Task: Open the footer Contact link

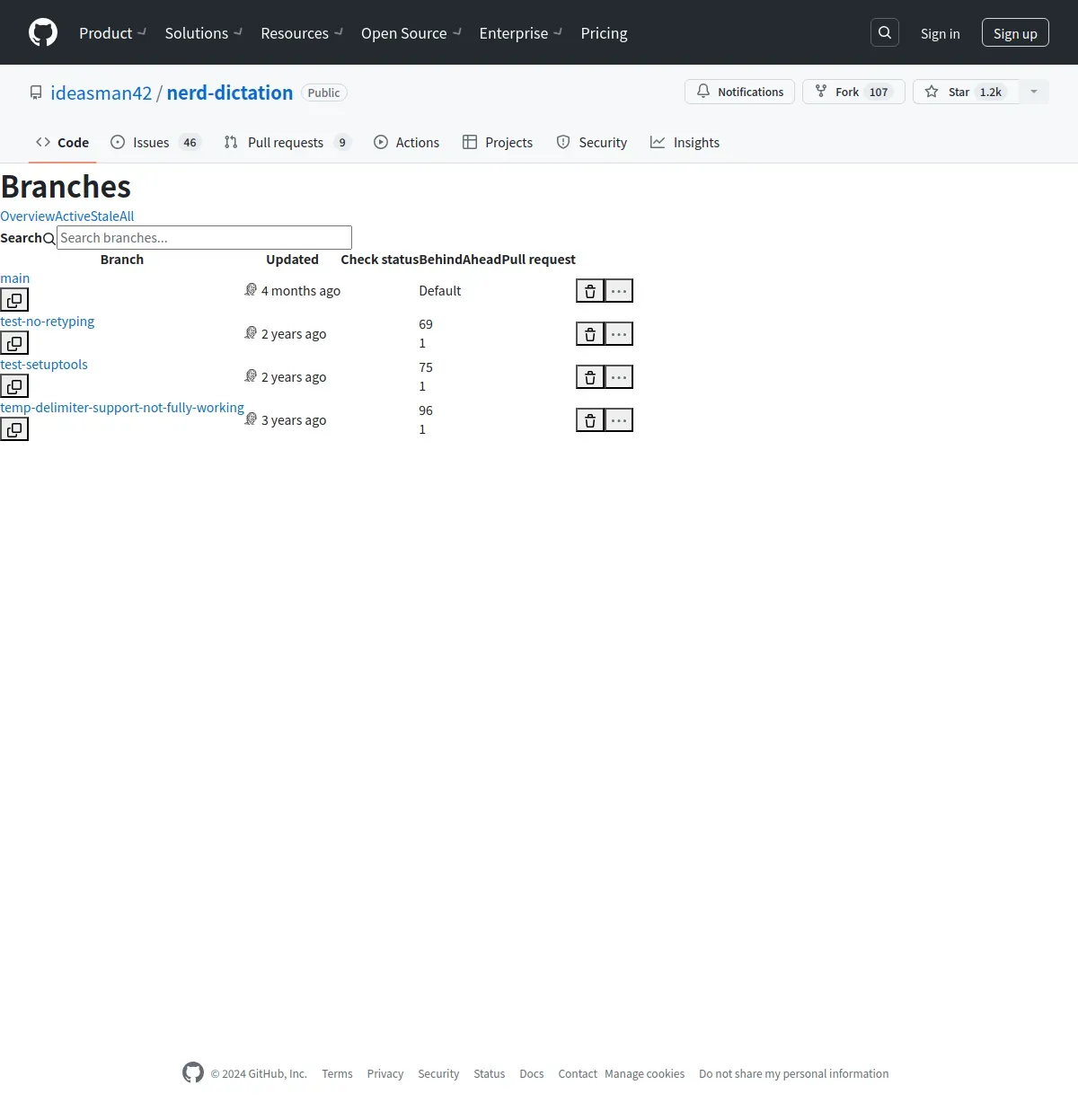Action: (578, 1073)
